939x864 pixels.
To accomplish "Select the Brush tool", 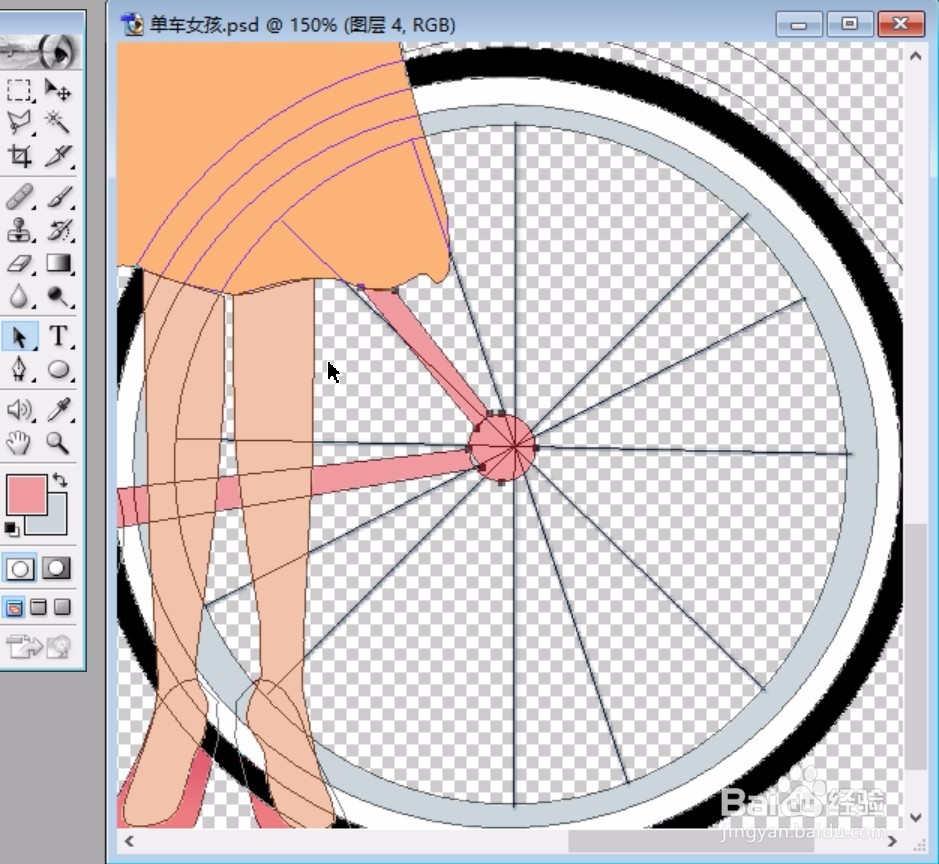I will coord(58,198).
